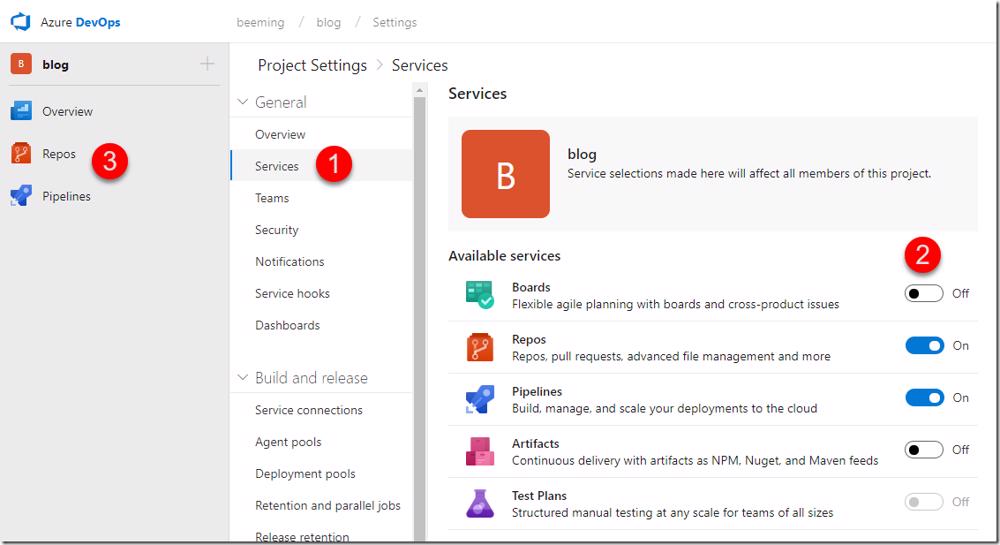
Task: Click the Test Plans service name
Action: 539,495
